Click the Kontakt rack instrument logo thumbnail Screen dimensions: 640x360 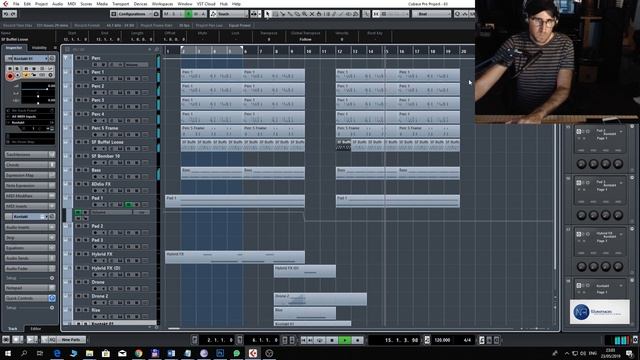[x=600, y=312]
